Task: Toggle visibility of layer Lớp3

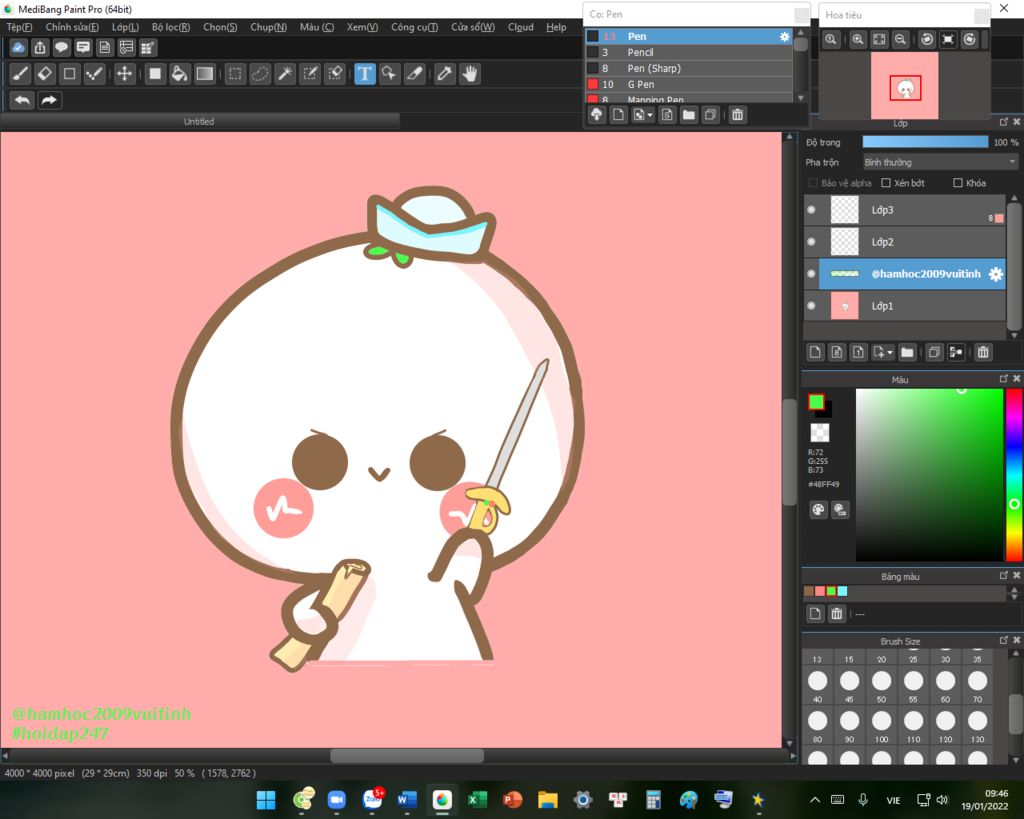Action: (812, 210)
